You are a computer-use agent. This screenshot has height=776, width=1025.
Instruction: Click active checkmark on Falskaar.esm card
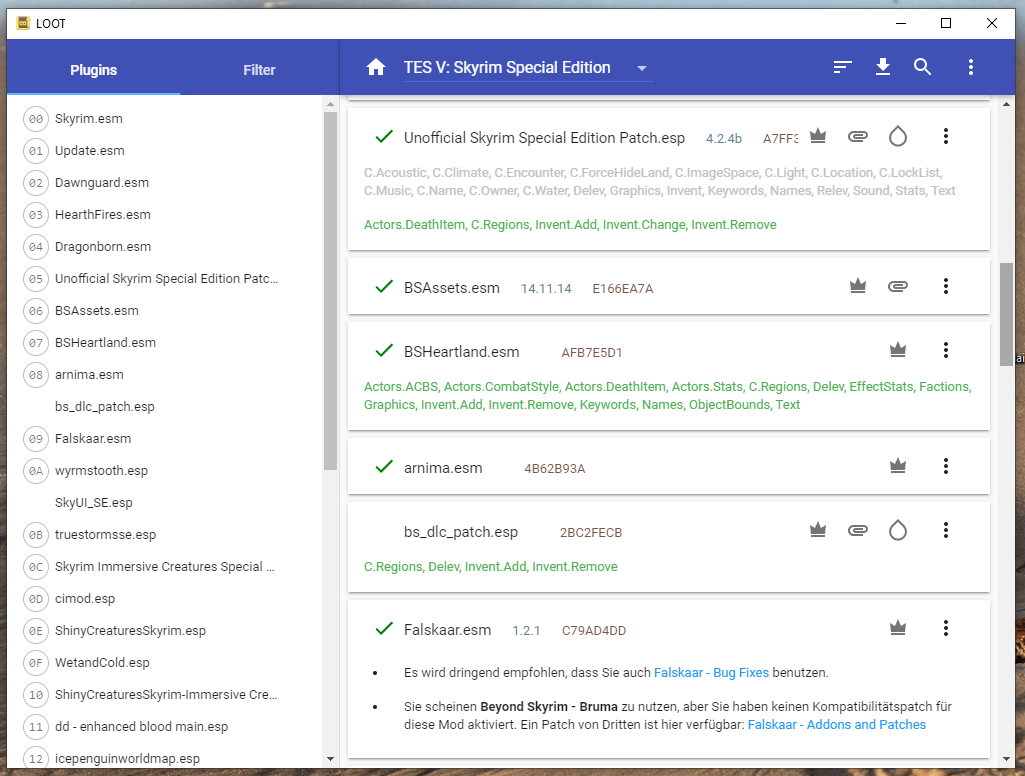[x=382, y=629]
